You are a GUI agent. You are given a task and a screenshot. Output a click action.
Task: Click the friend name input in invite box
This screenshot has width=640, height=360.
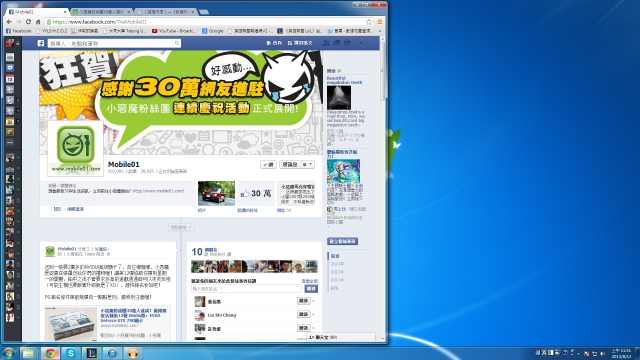point(247,289)
